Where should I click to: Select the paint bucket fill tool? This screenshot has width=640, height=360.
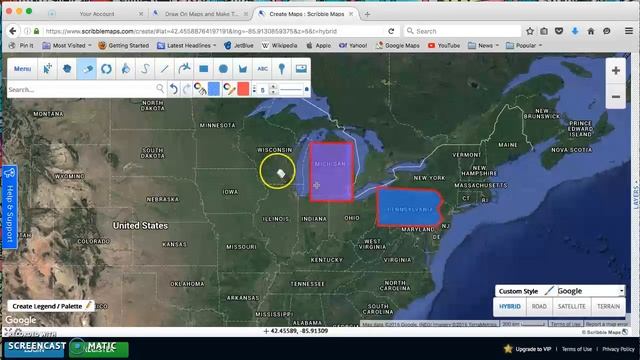pos(126,69)
